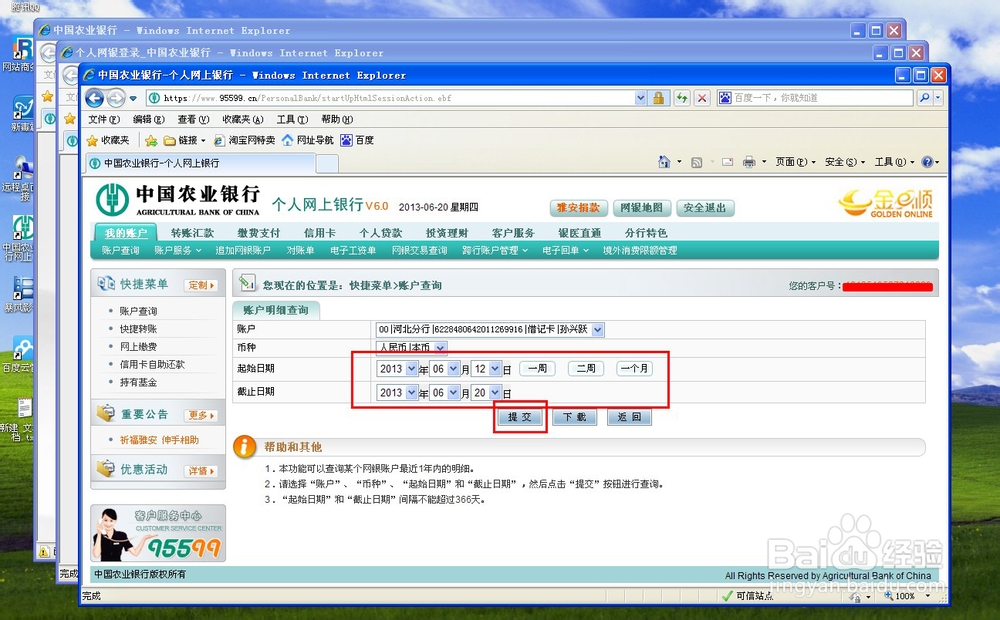
Task: Switch to the 我的账户 tab
Action: (126, 233)
